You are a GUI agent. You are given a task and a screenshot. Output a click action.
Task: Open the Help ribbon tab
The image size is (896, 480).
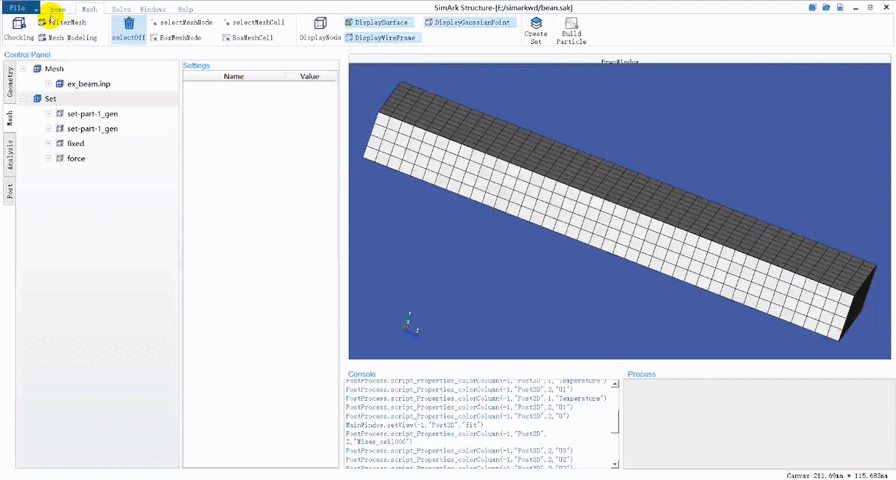coord(185,9)
